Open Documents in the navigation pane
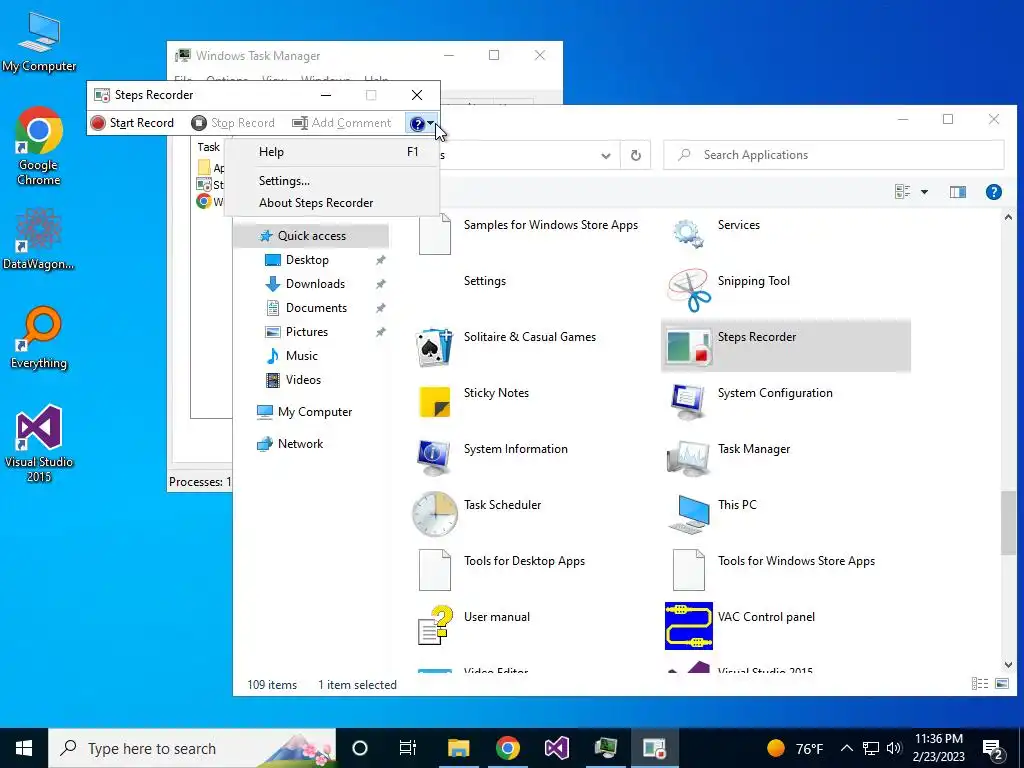The image size is (1024, 768). pos(316,308)
